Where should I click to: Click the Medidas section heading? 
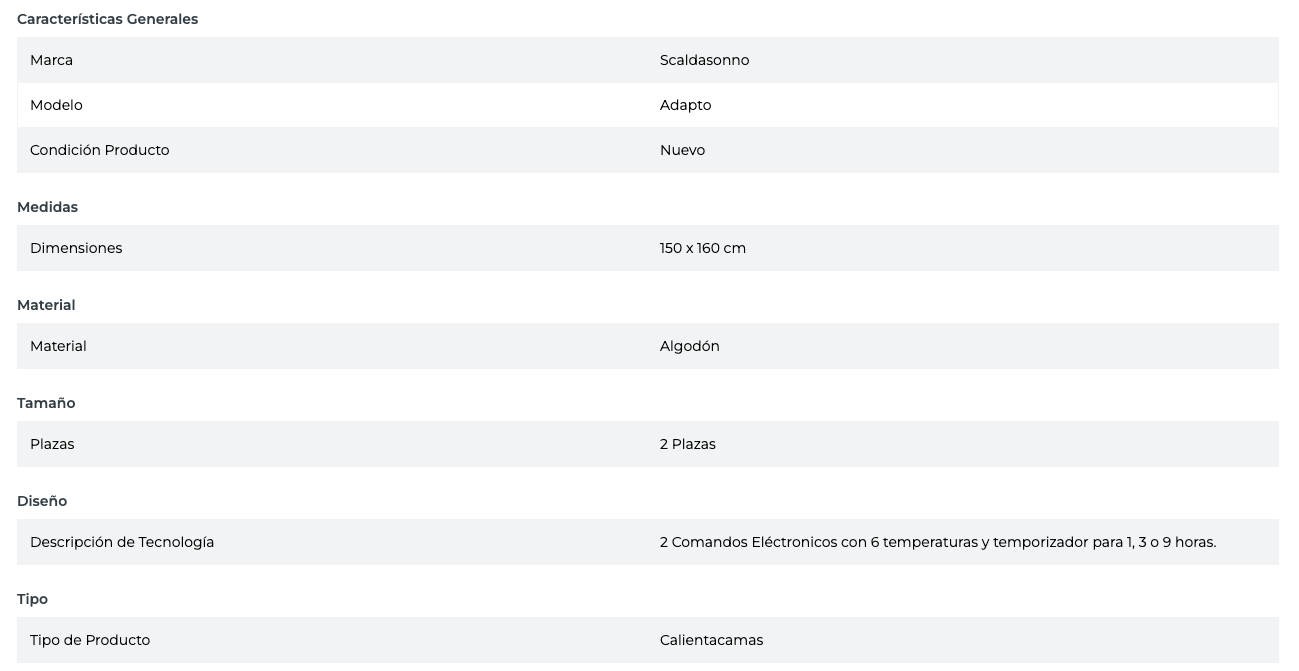[47, 207]
